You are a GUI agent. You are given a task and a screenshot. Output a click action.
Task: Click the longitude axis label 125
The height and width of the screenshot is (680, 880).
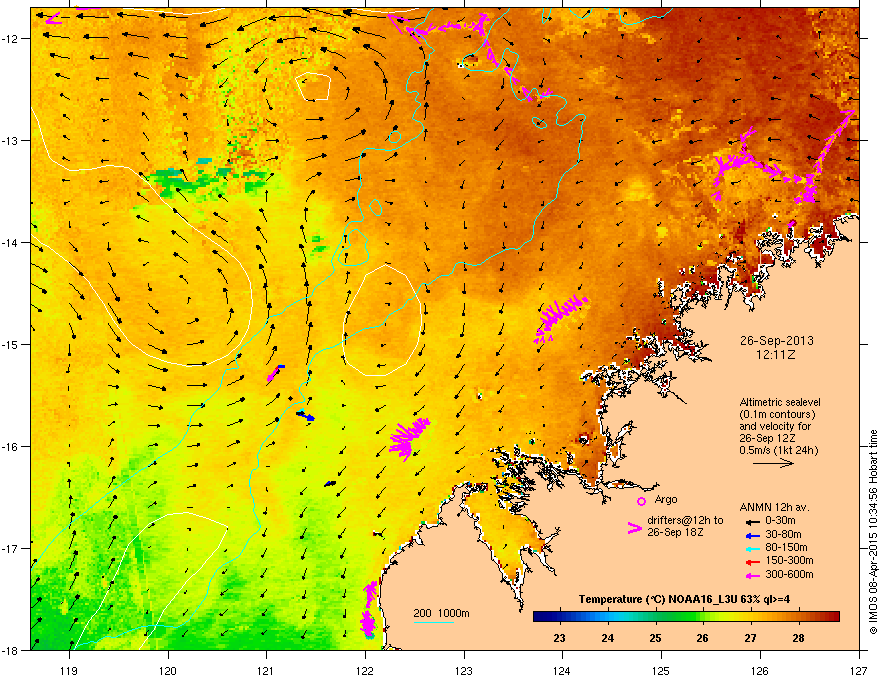[x=661, y=670]
